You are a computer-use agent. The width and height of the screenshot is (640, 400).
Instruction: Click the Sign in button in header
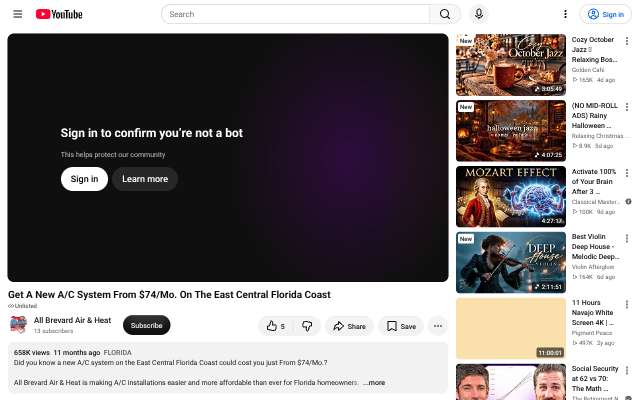click(x=605, y=14)
